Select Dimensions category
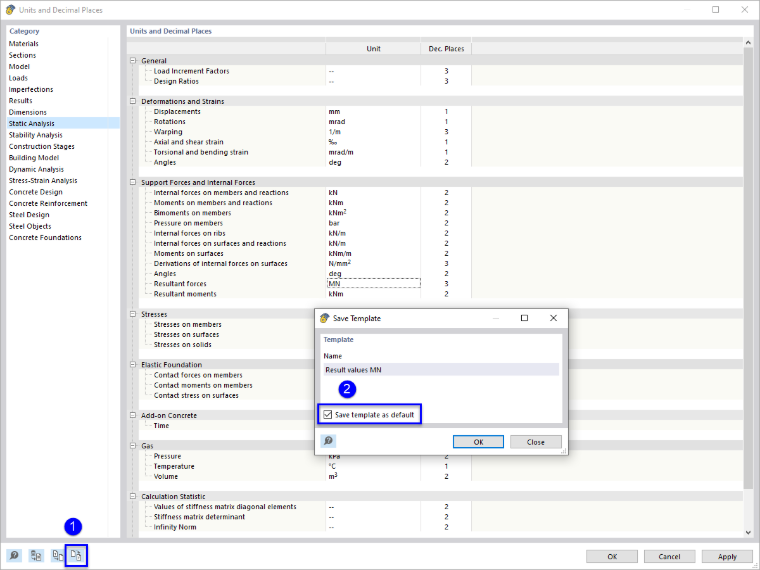 pyautogui.click(x=28, y=112)
